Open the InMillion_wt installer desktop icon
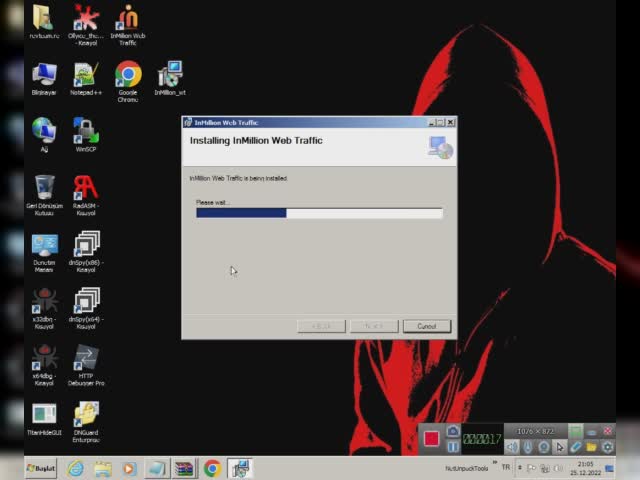The width and height of the screenshot is (640, 480). [x=170, y=78]
